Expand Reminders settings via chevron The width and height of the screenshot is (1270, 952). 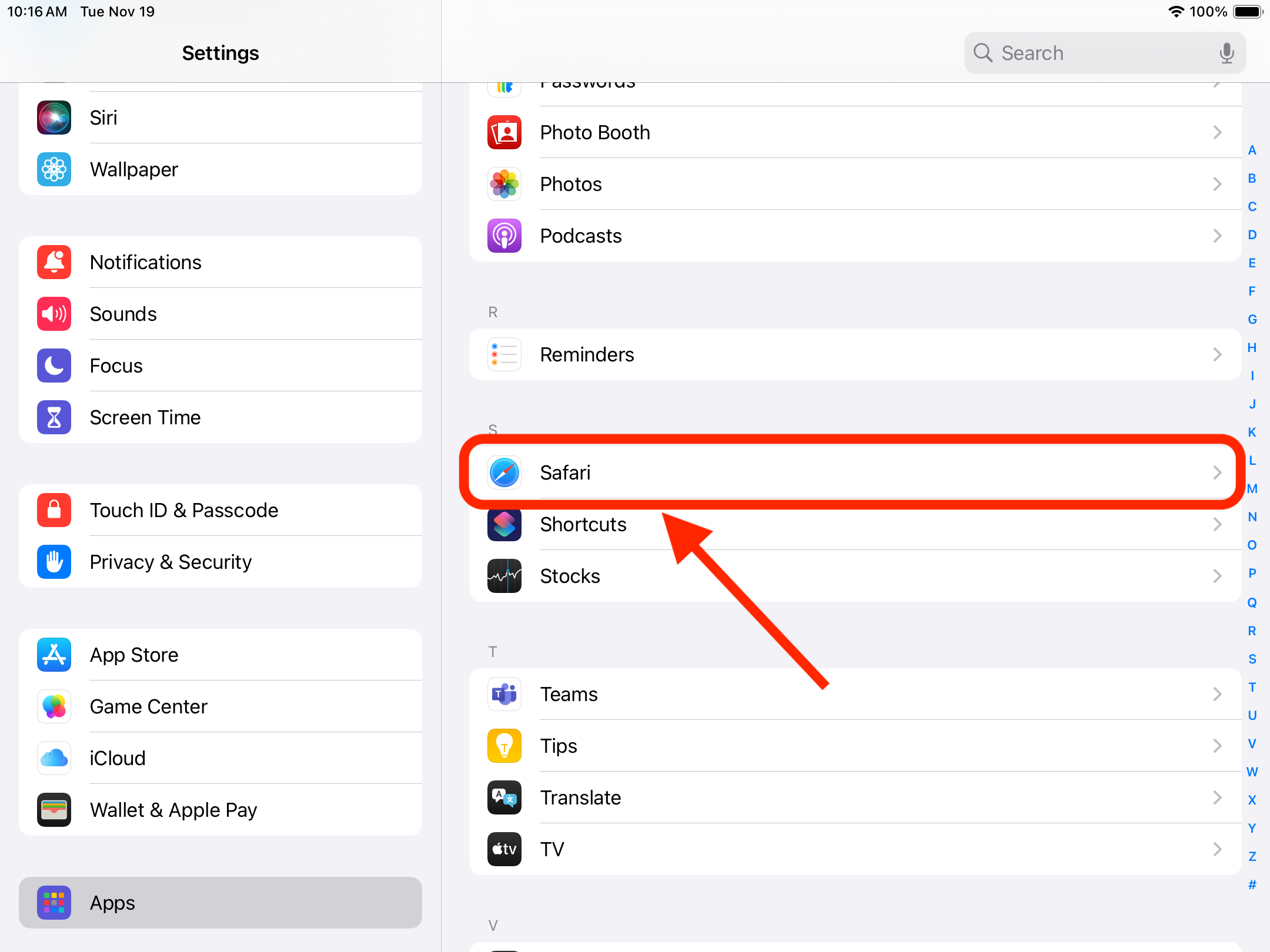point(1217,354)
